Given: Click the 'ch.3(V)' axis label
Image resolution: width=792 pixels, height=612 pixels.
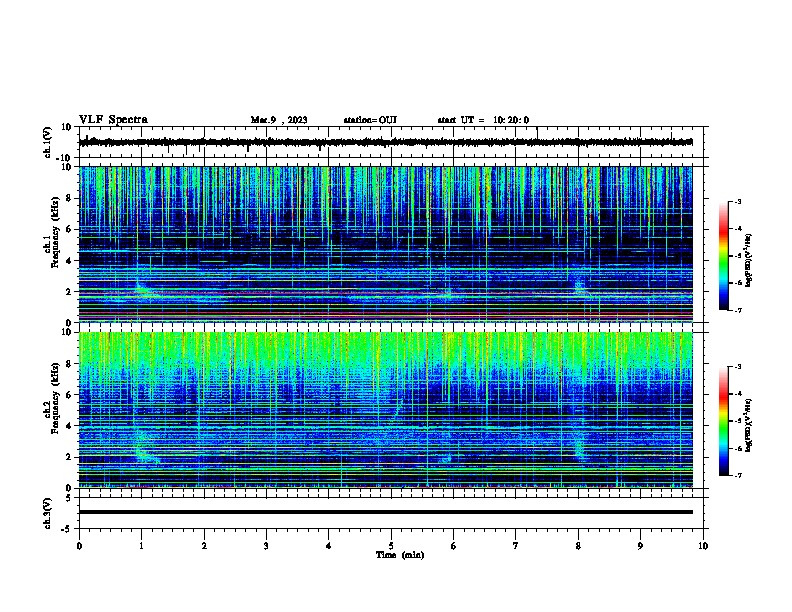Looking at the screenshot, I should 48,513.
